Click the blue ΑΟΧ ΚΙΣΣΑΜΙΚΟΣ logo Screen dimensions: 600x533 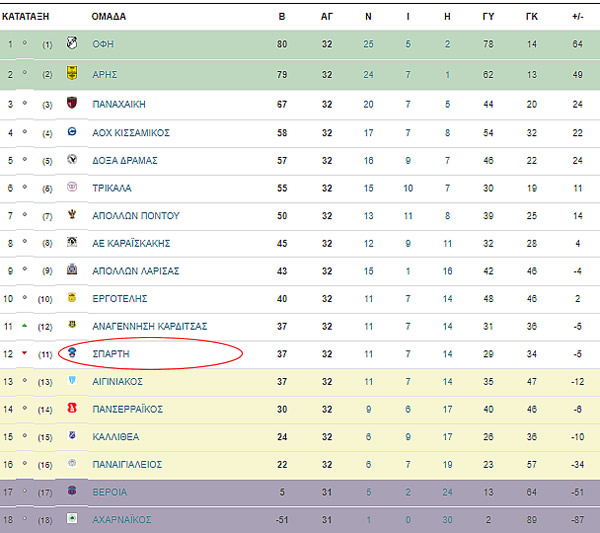point(72,132)
